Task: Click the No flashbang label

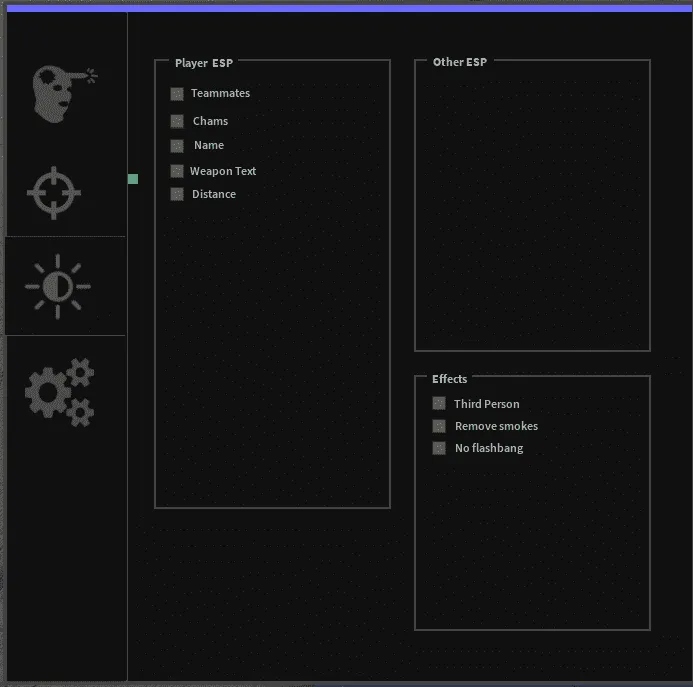Action: 489,448
